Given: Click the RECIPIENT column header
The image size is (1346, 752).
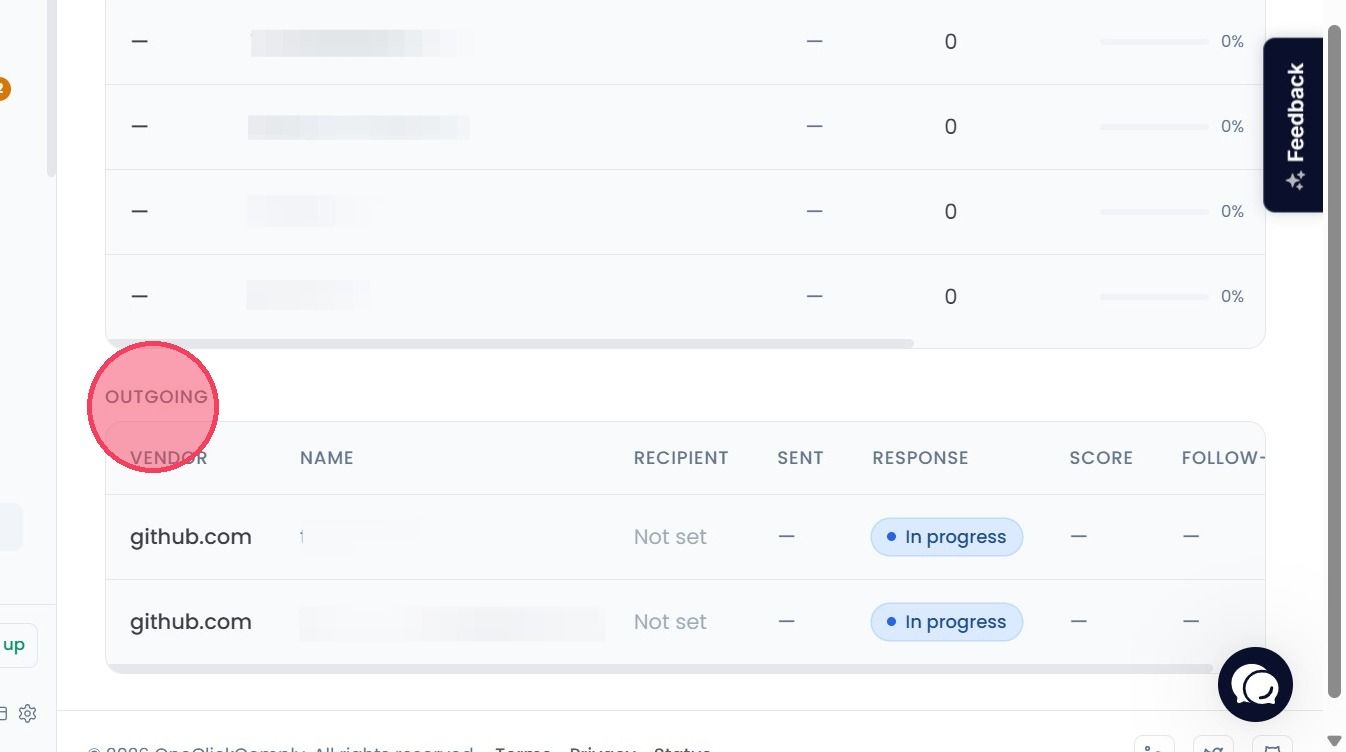Looking at the screenshot, I should 681,458.
